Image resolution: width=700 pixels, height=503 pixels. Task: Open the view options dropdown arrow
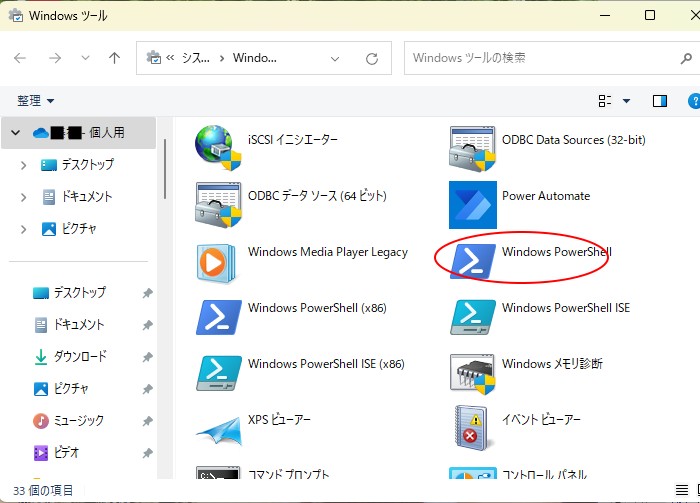point(626,101)
